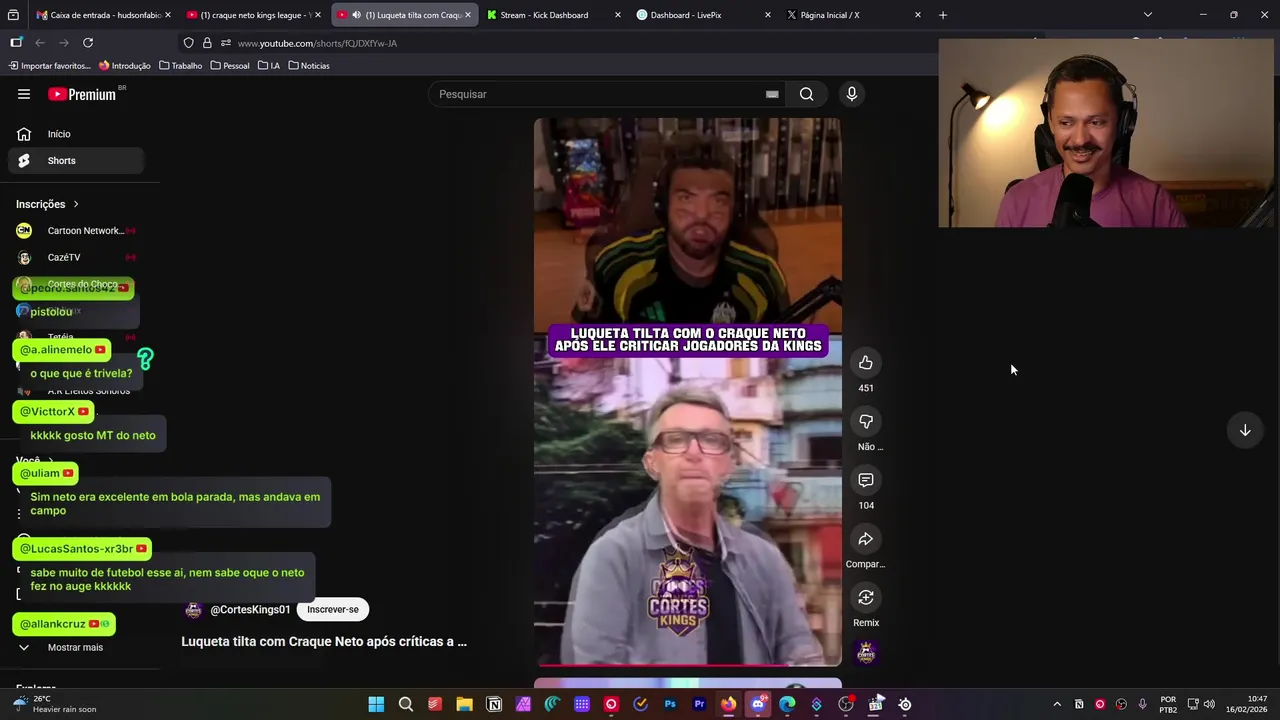The height and width of the screenshot is (720, 1280).
Task: Click the search magnifier button
Action: pyautogui.click(x=806, y=94)
